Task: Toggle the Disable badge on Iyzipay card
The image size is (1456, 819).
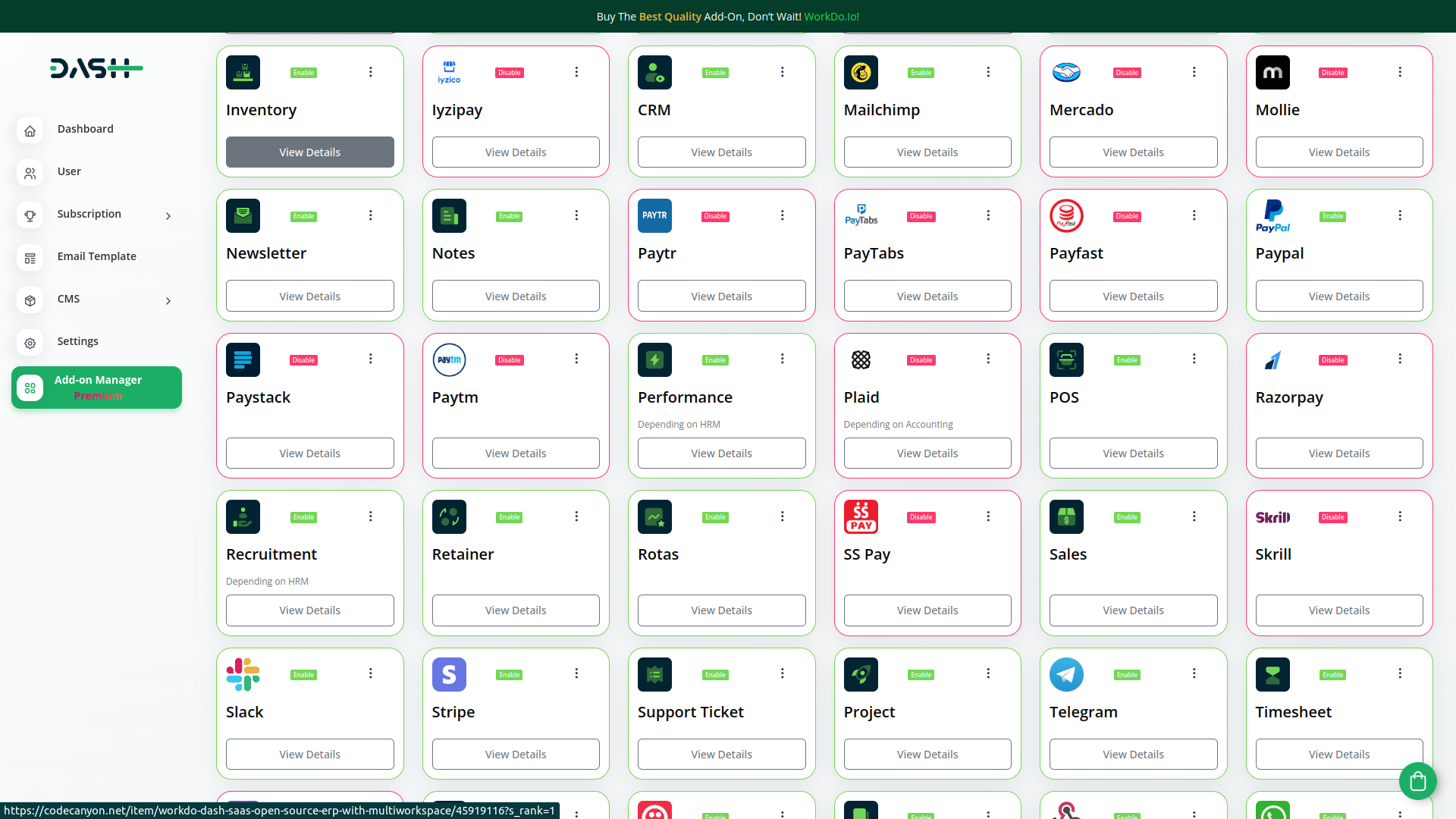Action: point(509,73)
